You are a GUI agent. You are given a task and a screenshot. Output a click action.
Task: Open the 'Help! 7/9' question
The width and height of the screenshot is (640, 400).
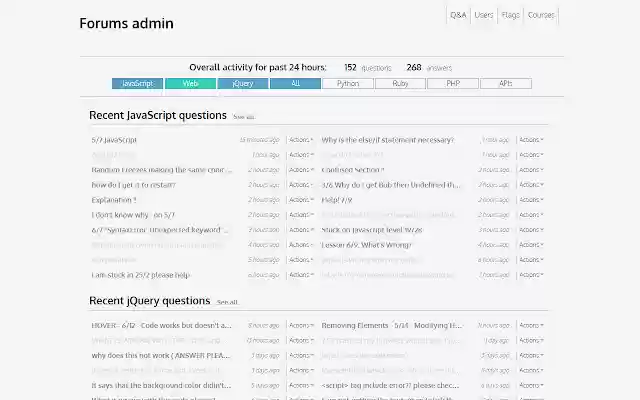pos(337,200)
